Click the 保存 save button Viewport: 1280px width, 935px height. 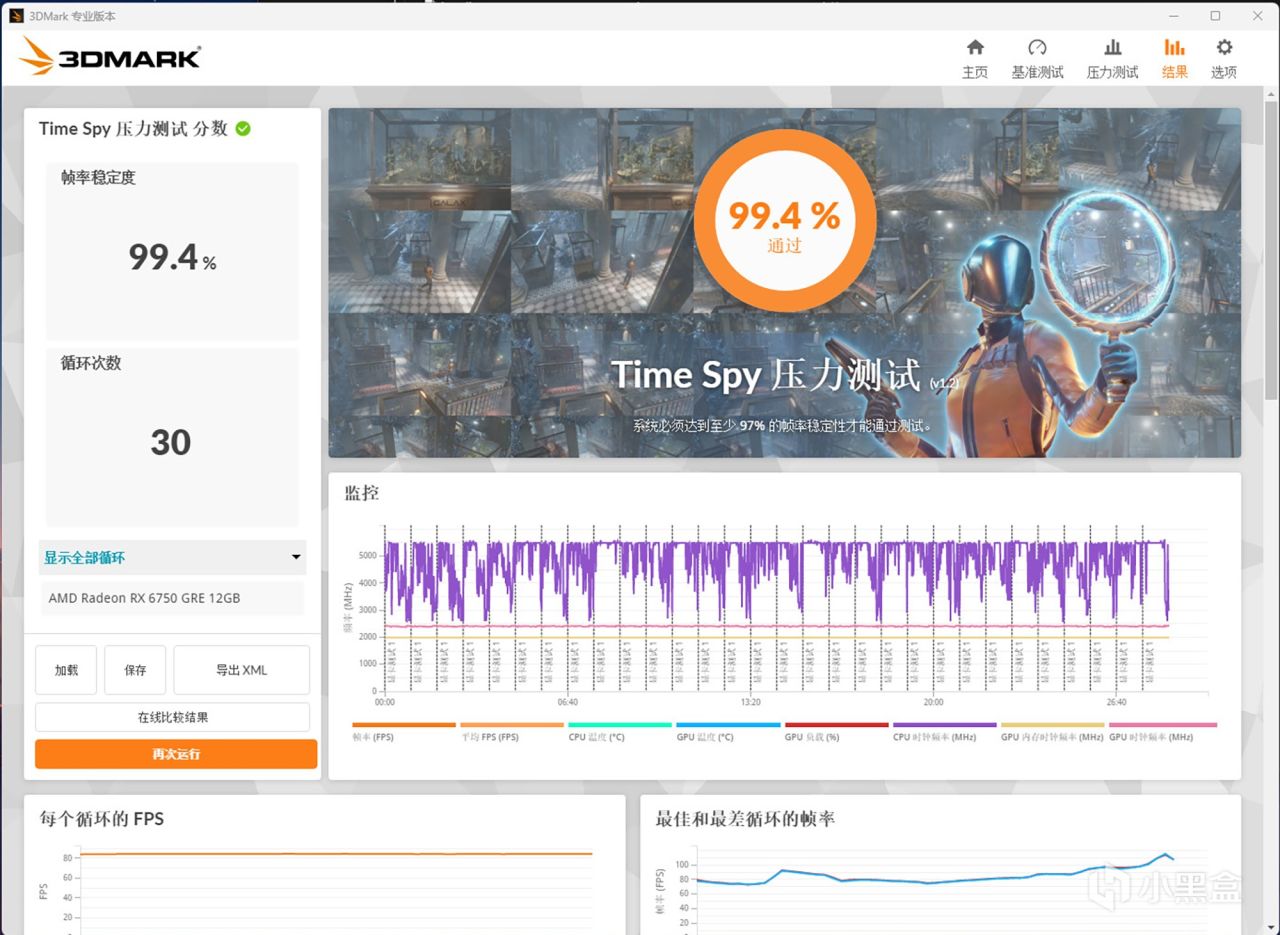135,670
